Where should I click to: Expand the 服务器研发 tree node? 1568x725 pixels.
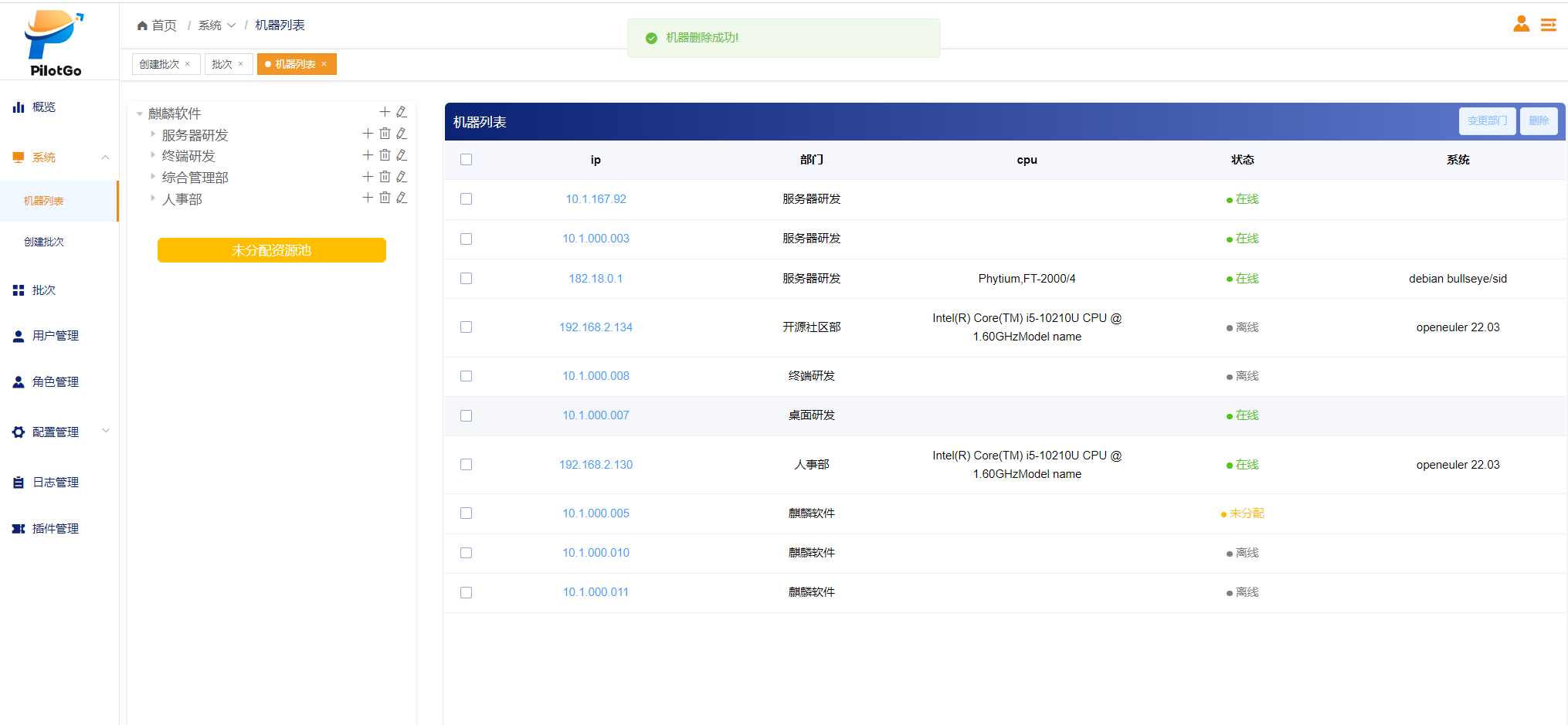tap(153, 134)
